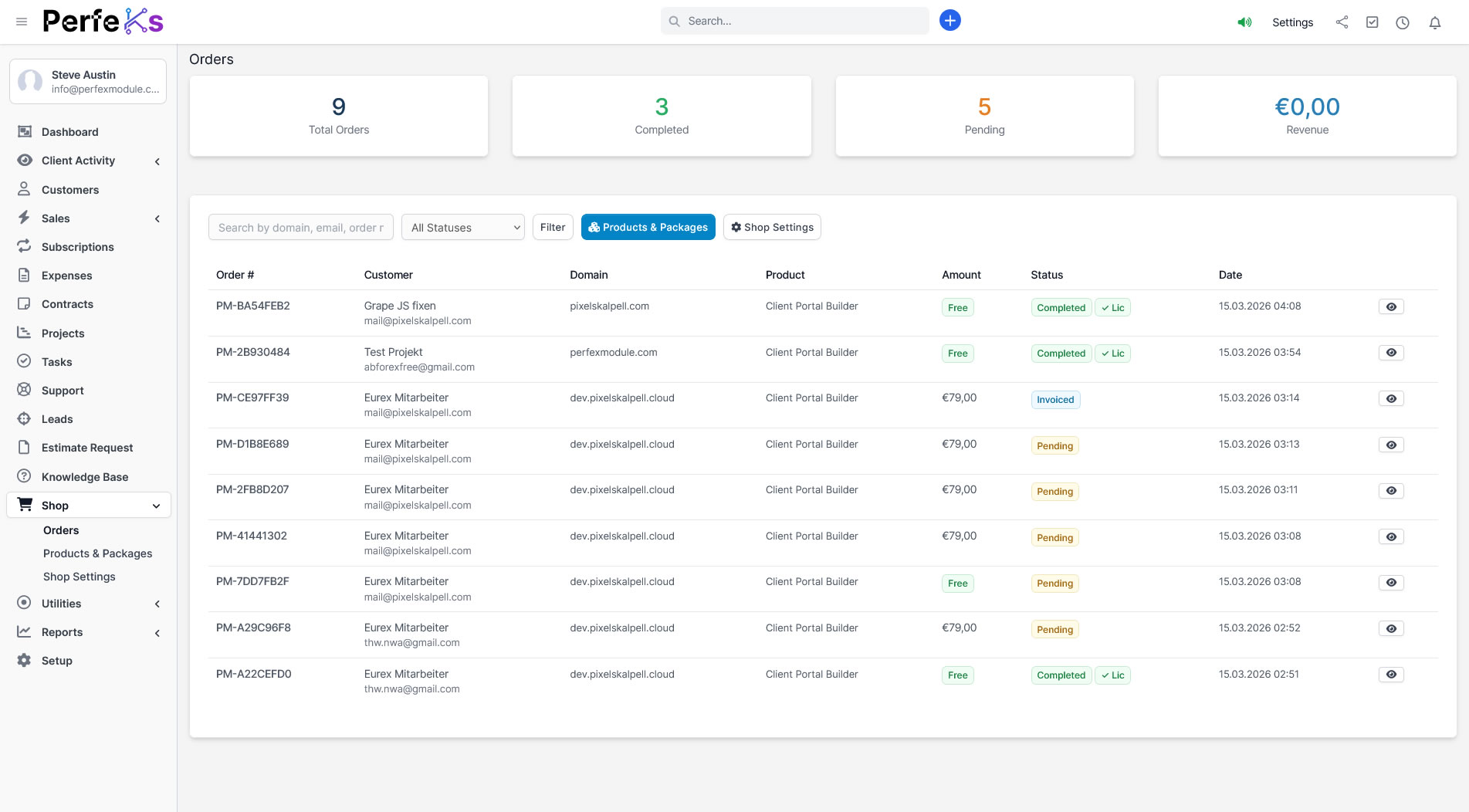Open Products & Packages sidebar submenu item

97,553
